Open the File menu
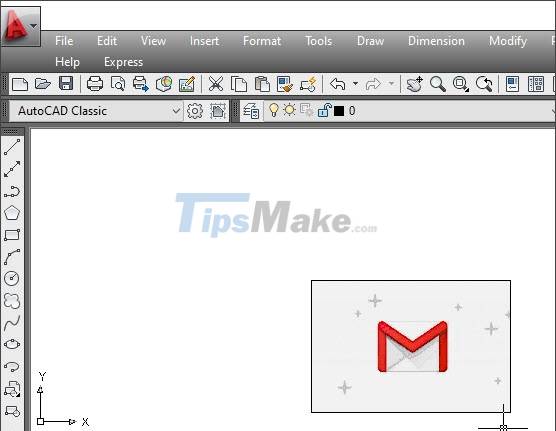This screenshot has width=556, height=431. 64,41
